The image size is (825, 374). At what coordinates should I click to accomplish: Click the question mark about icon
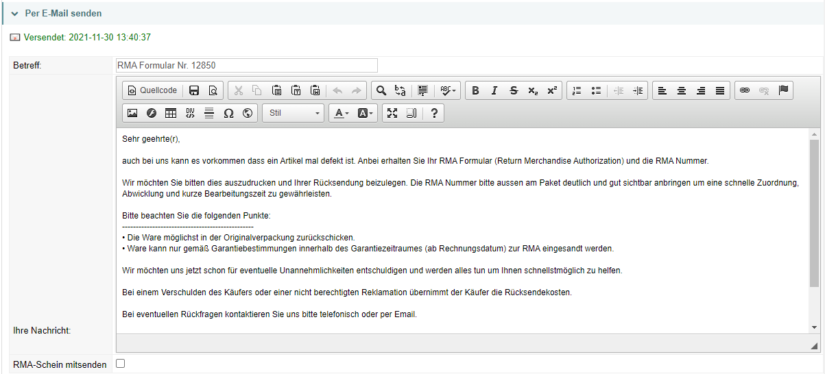point(434,113)
